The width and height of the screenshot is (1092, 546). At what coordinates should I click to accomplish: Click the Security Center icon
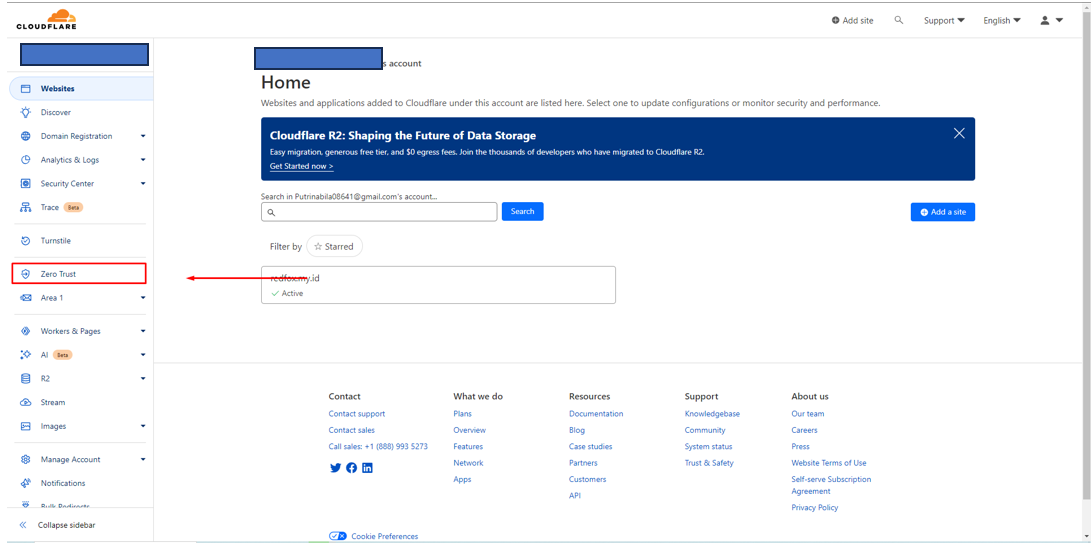coord(26,183)
